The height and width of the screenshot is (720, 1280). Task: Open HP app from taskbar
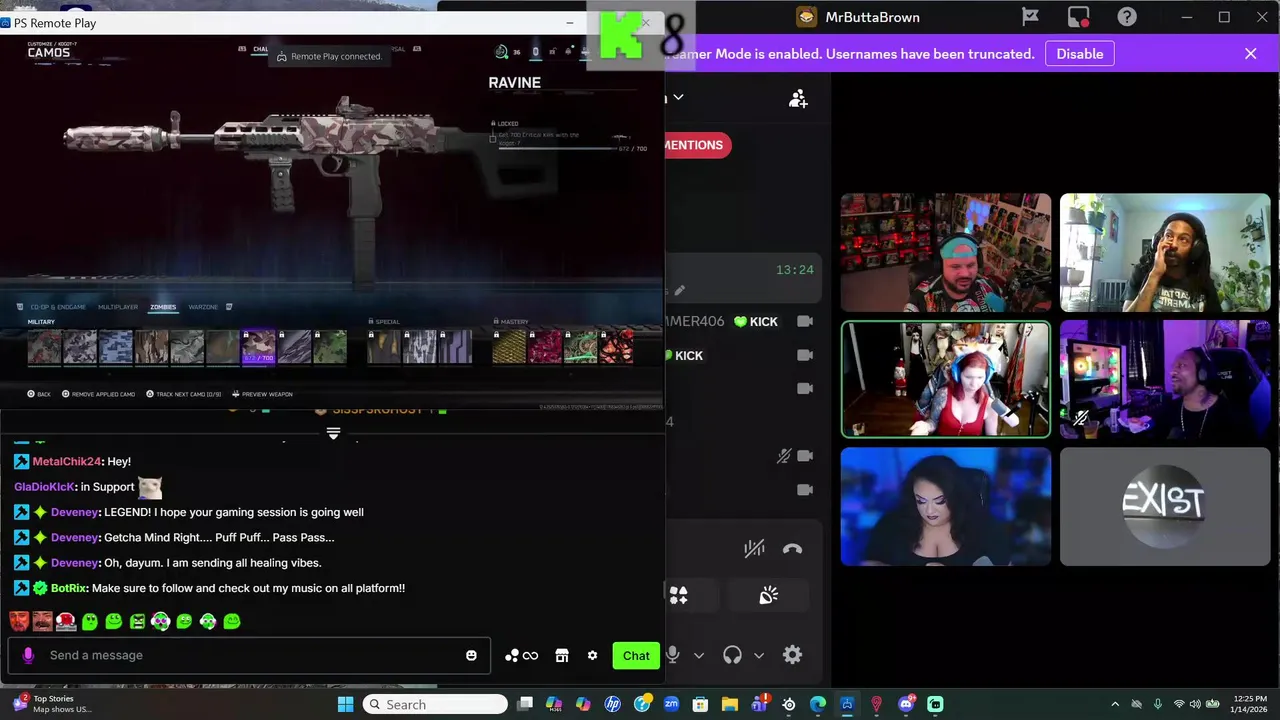coord(613,704)
